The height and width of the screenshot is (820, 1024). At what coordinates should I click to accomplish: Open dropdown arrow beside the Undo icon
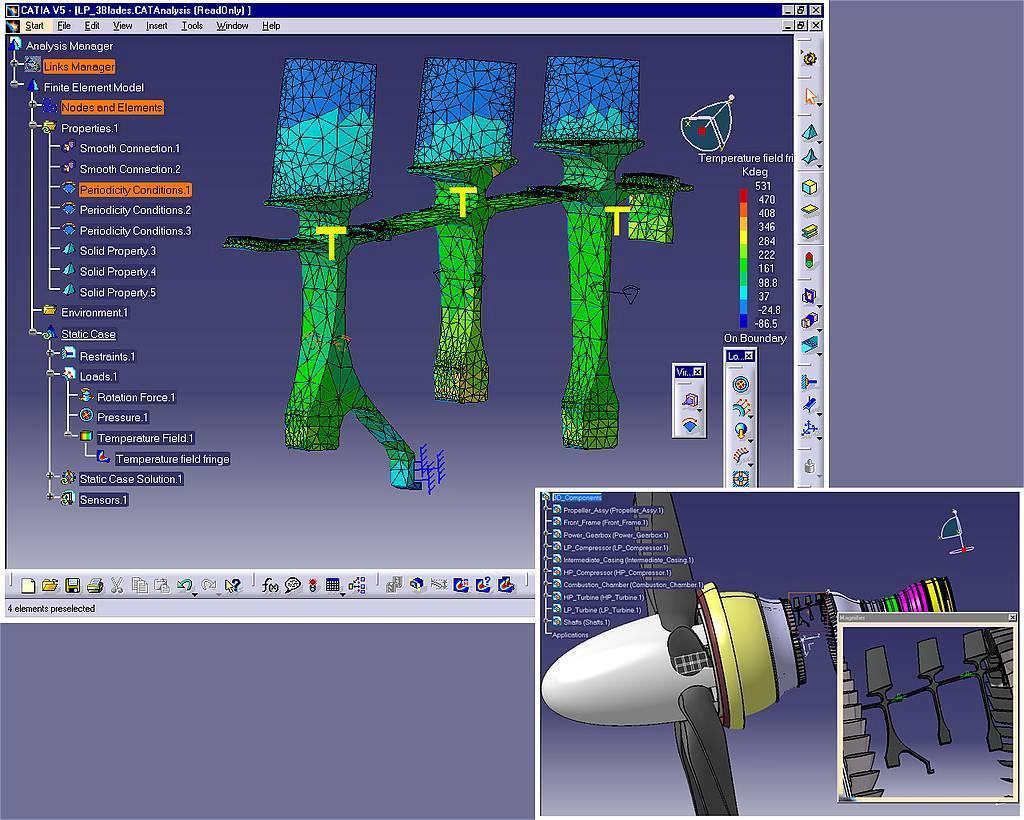pyautogui.click(x=195, y=593)
